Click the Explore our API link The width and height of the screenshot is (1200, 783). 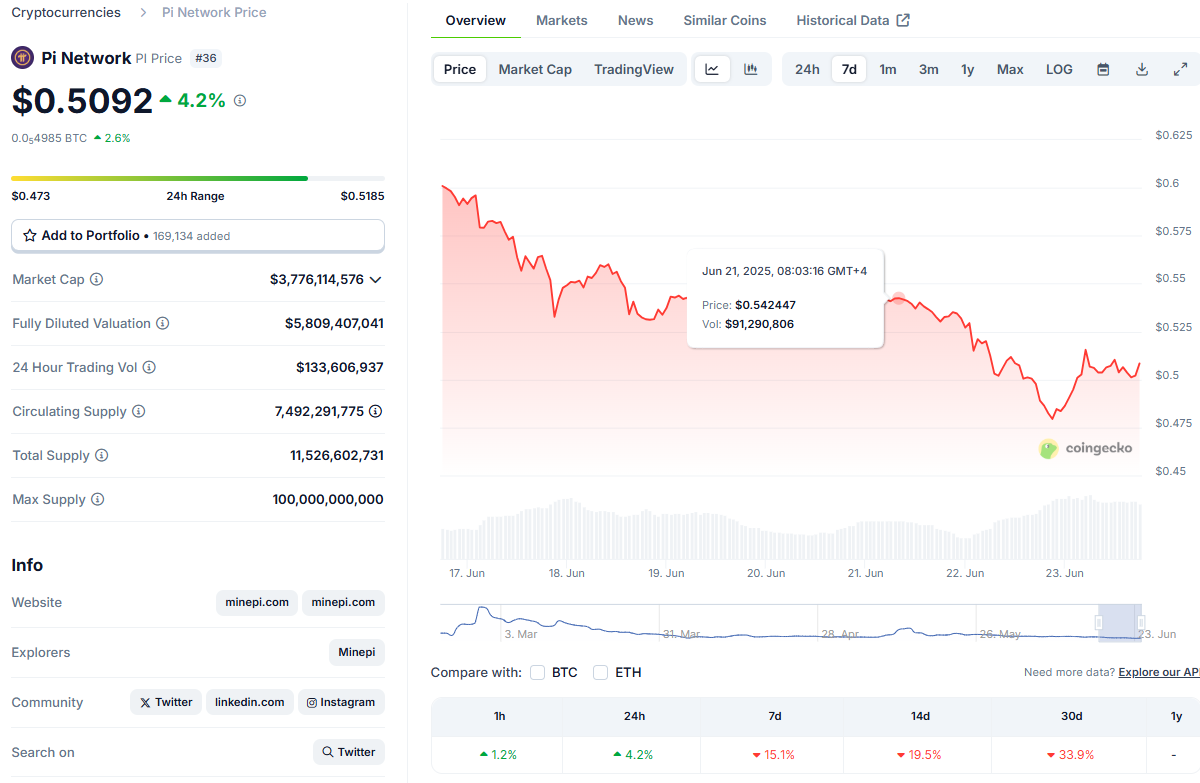[x=1158, y=672]
